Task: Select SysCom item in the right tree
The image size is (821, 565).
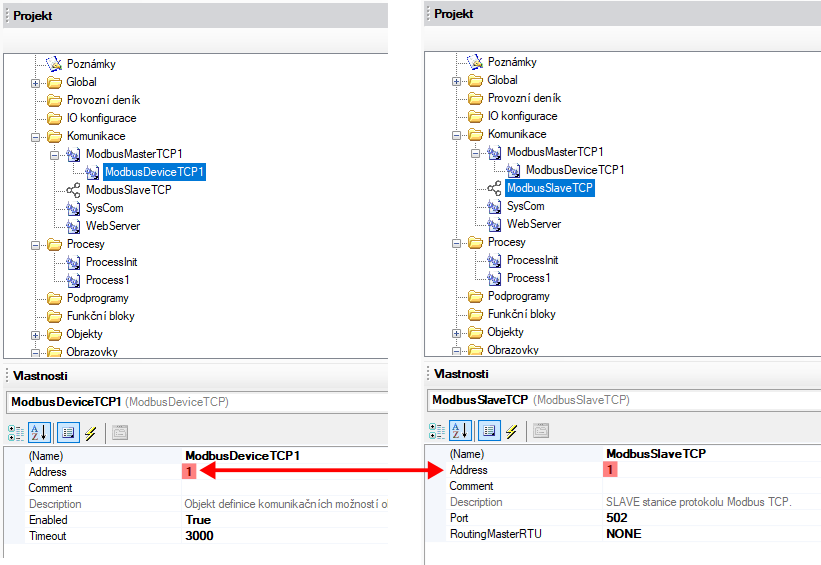Action: point(525,206)
